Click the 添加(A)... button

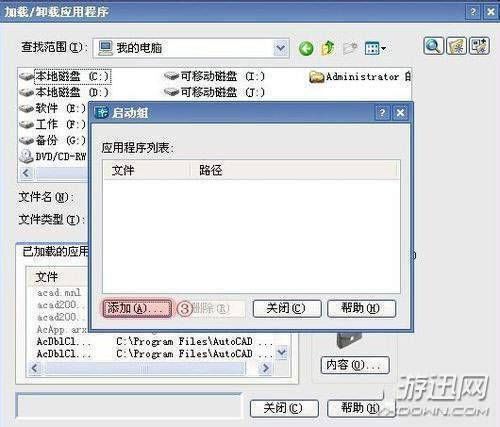tap(137, 308)
